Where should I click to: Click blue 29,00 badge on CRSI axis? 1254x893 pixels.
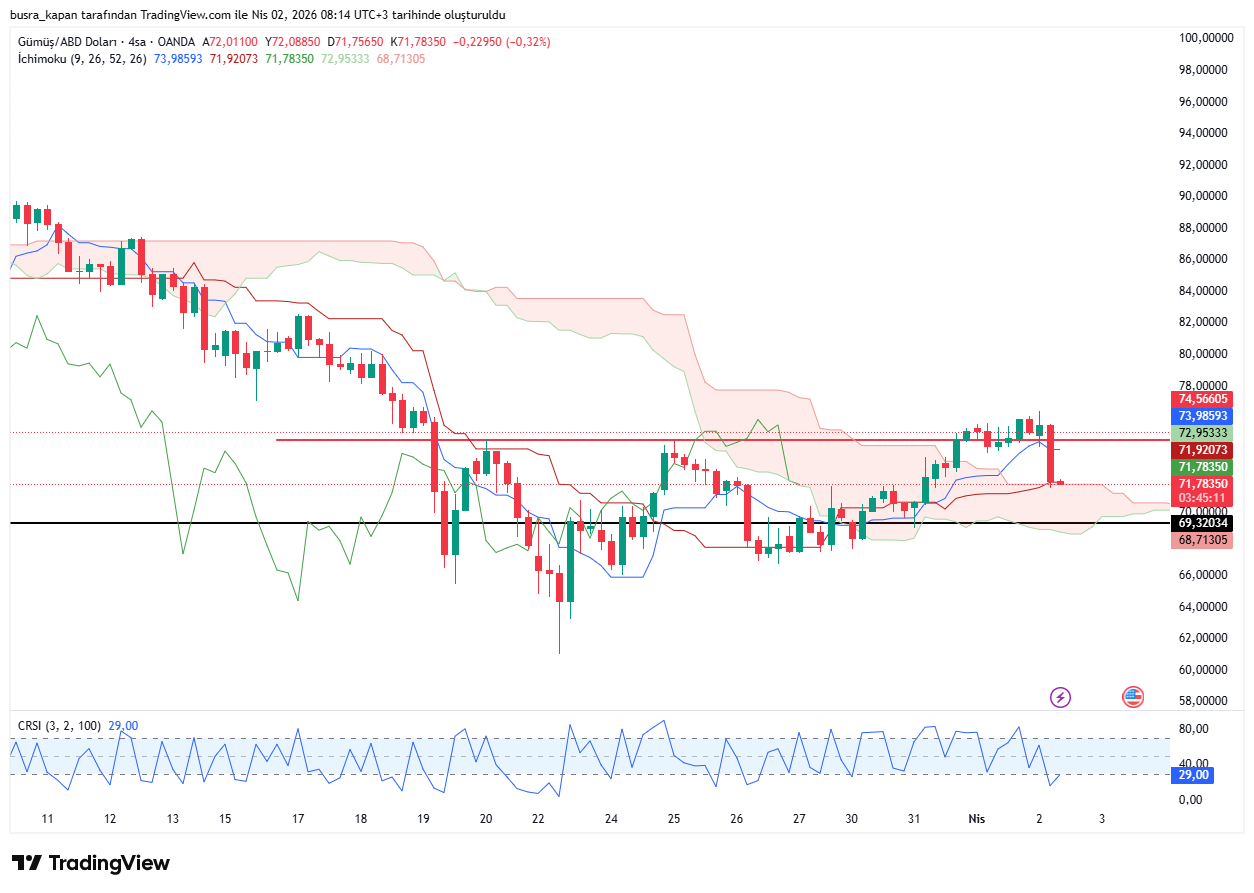(1195, 775)
